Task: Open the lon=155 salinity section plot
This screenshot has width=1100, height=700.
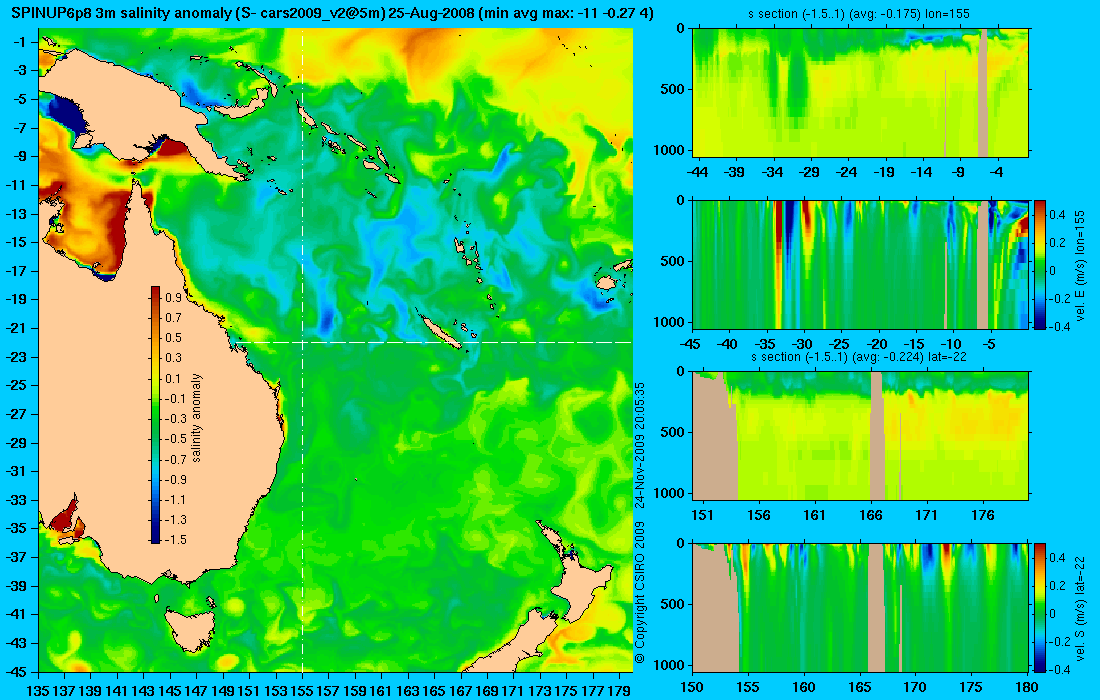Action: pyautogui.click(x=861, y=92)
